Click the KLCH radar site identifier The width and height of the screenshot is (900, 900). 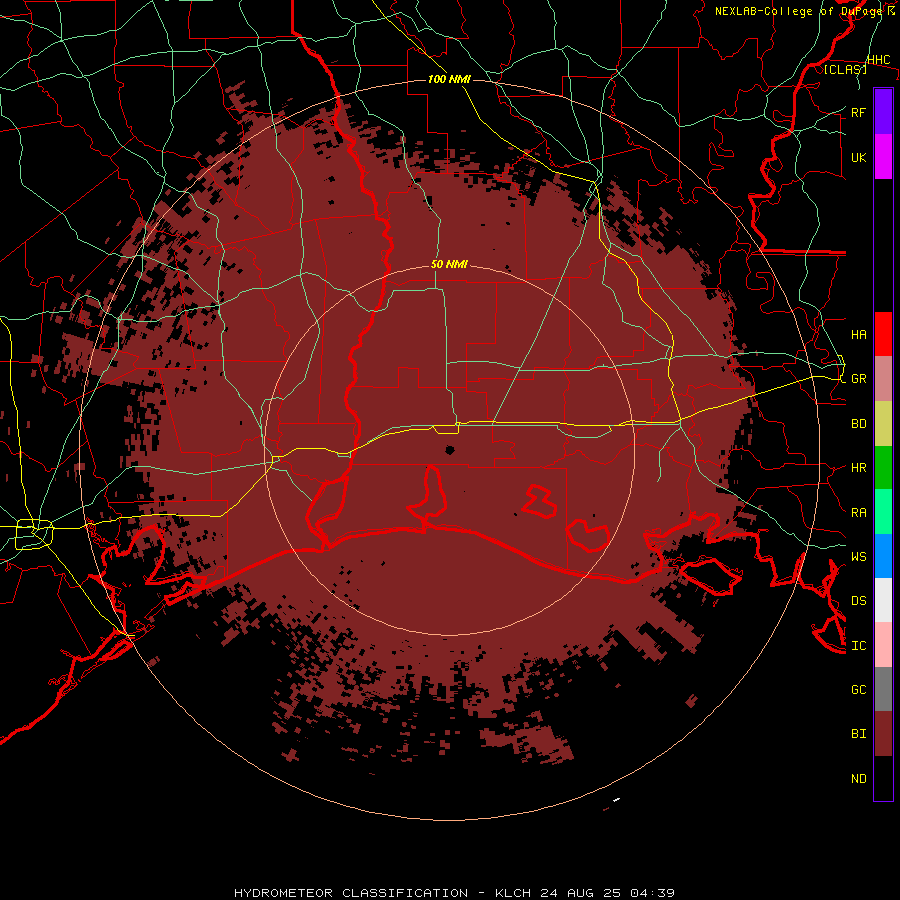[513, 893]
